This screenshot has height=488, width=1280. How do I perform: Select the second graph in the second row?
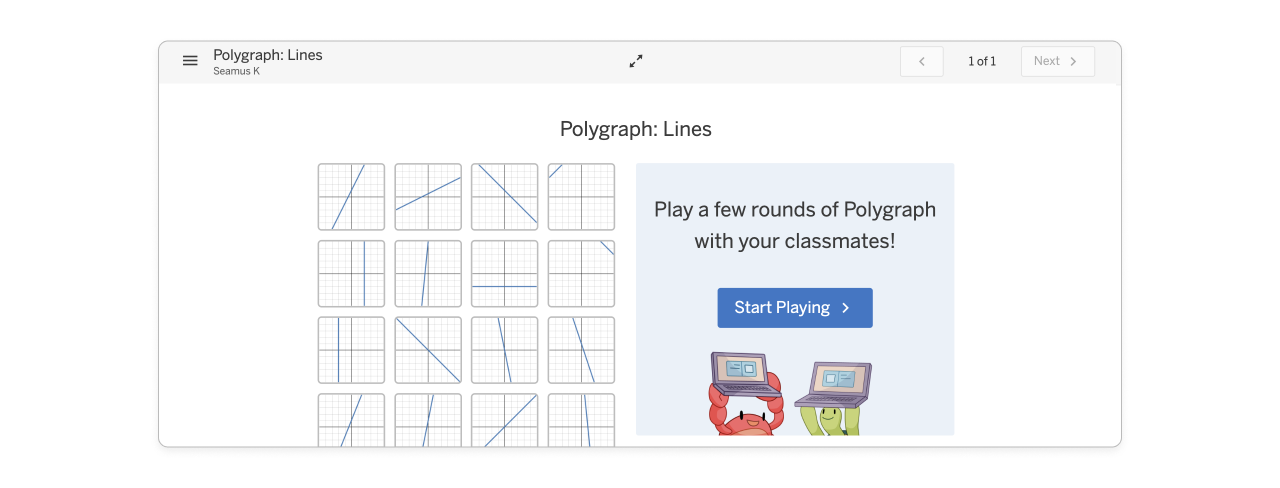coord(428,274)
